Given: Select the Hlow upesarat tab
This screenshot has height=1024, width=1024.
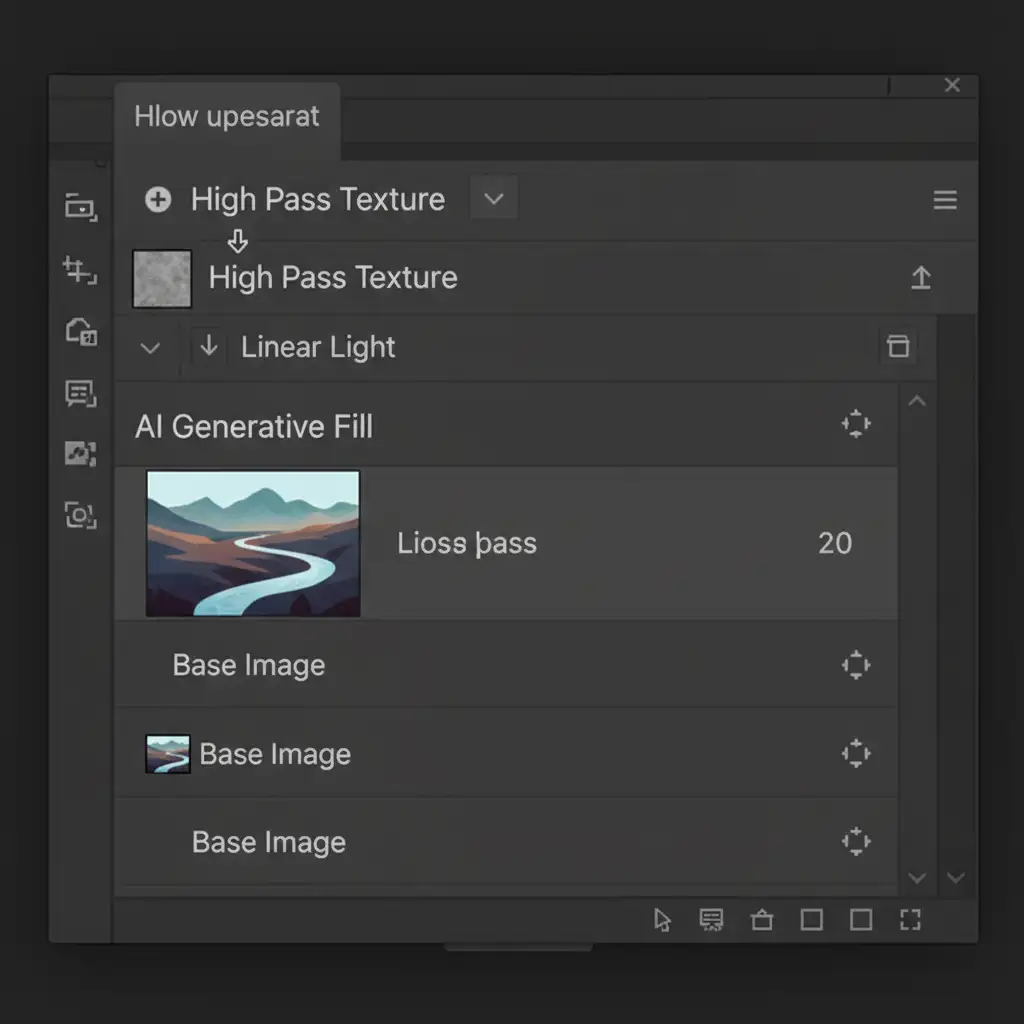Looking at the screenshot, I should tap(227, 117).
